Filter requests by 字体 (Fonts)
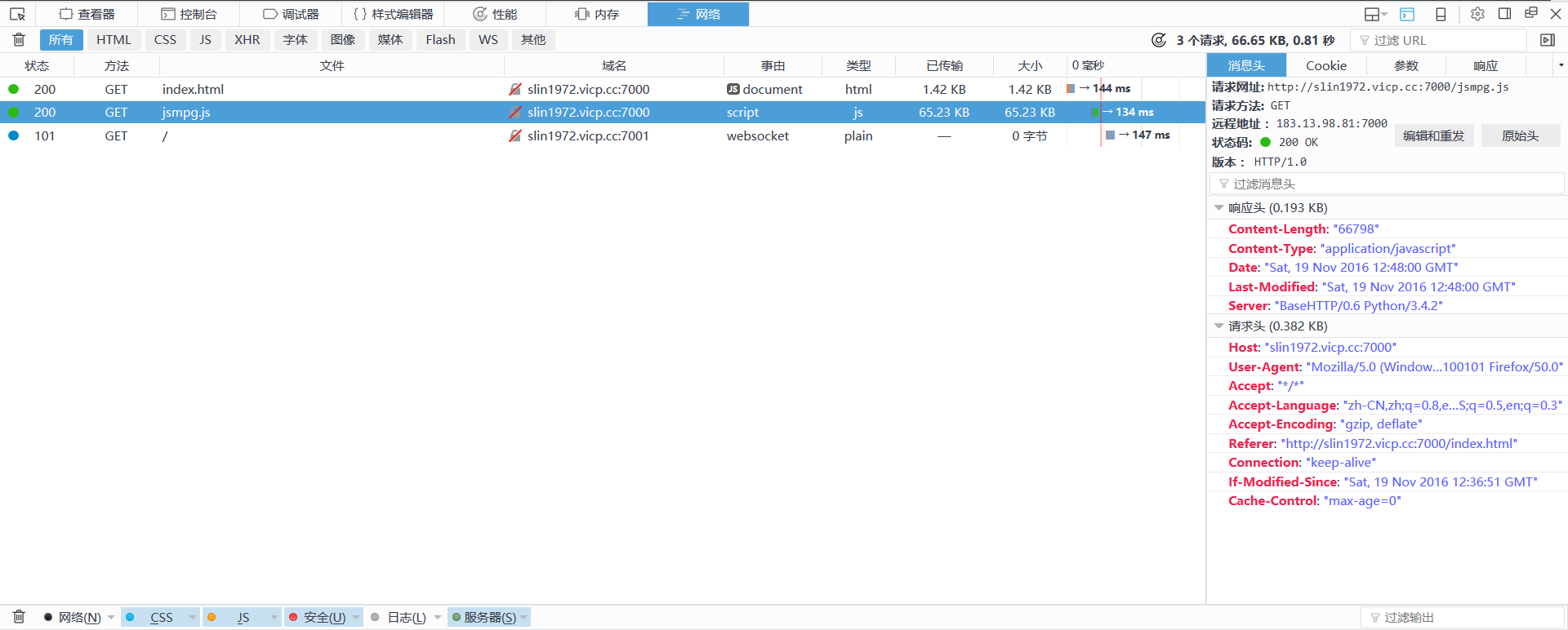The height and width of the screenshot is (630, 1568). [296, 40]
